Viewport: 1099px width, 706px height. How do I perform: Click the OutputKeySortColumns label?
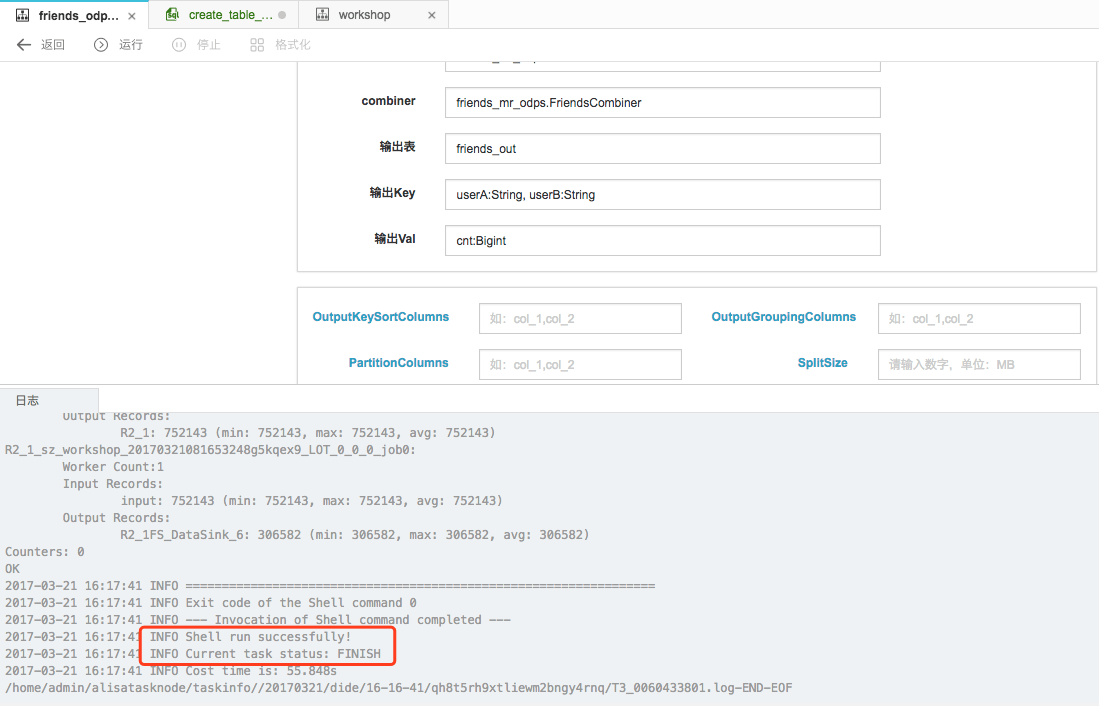pyautogui.click(x=381, y=317)
